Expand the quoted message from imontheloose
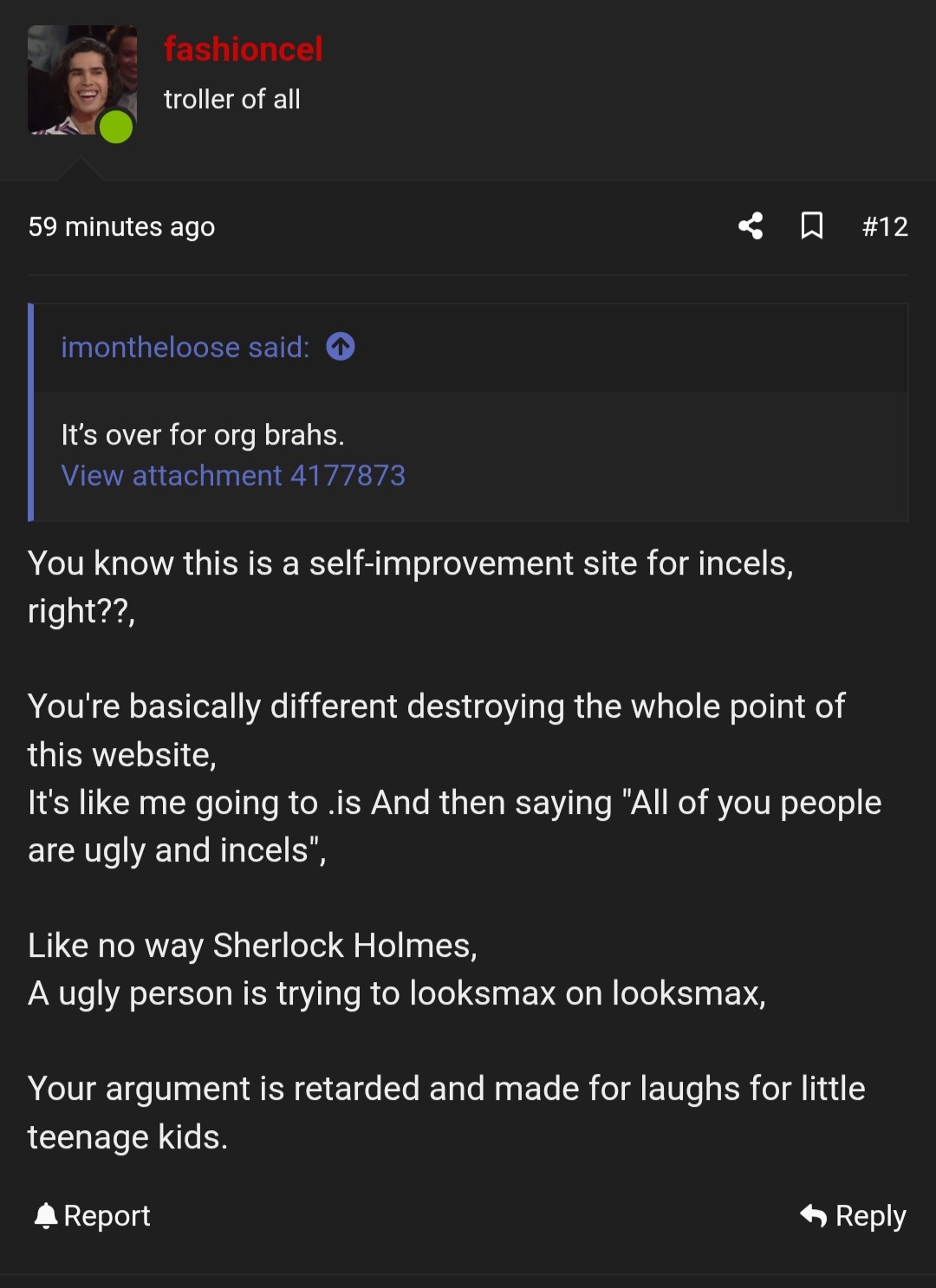The width and height of the screenshot is (936, 1288). click(x=184, y=347)
